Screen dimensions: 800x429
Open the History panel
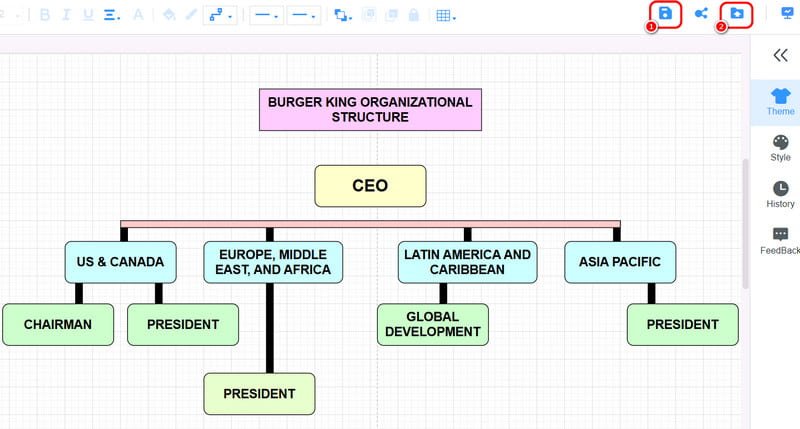pos(780,194)
